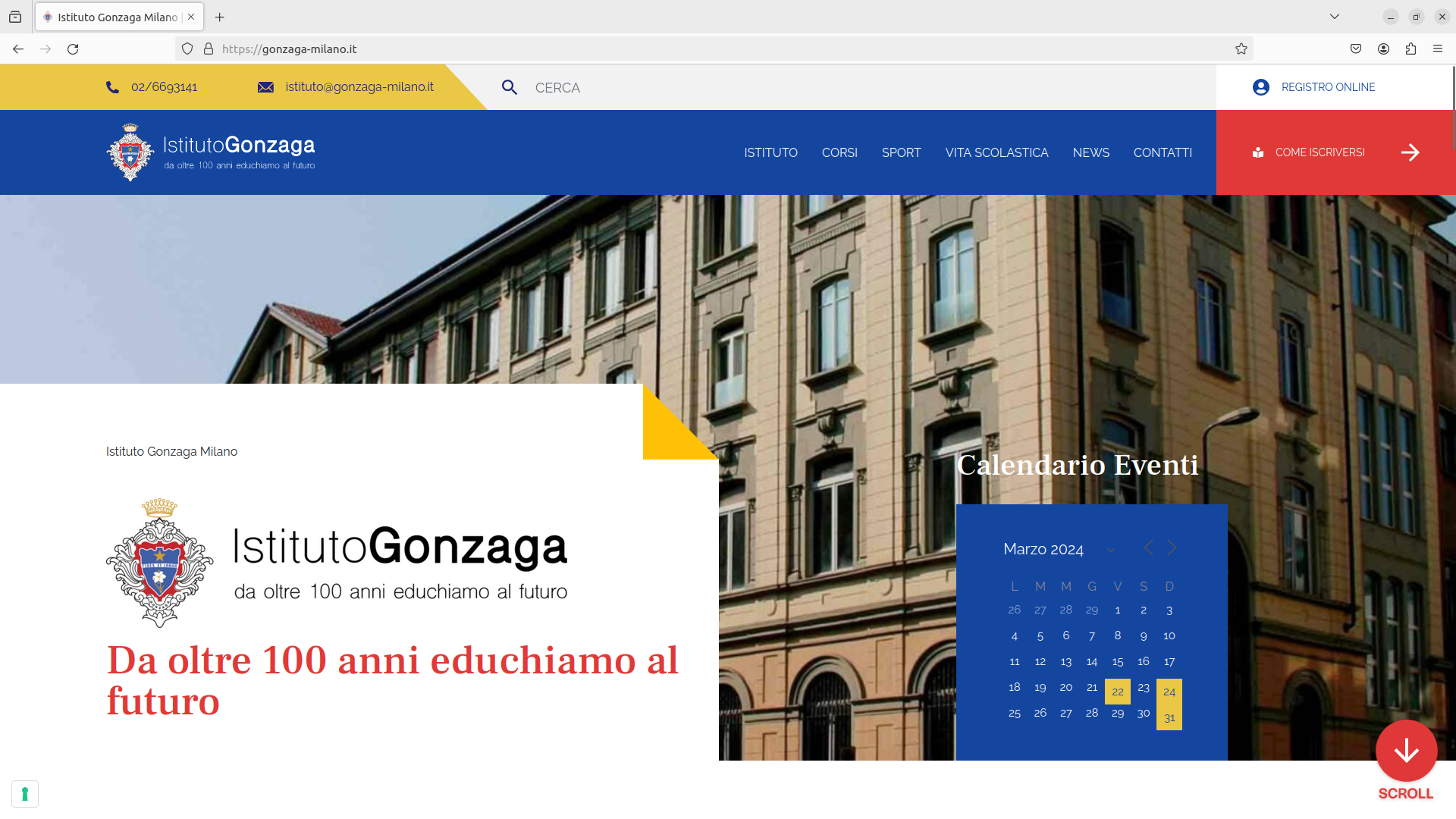Click the red scroll down arrow button

[x=1407, y=751]
